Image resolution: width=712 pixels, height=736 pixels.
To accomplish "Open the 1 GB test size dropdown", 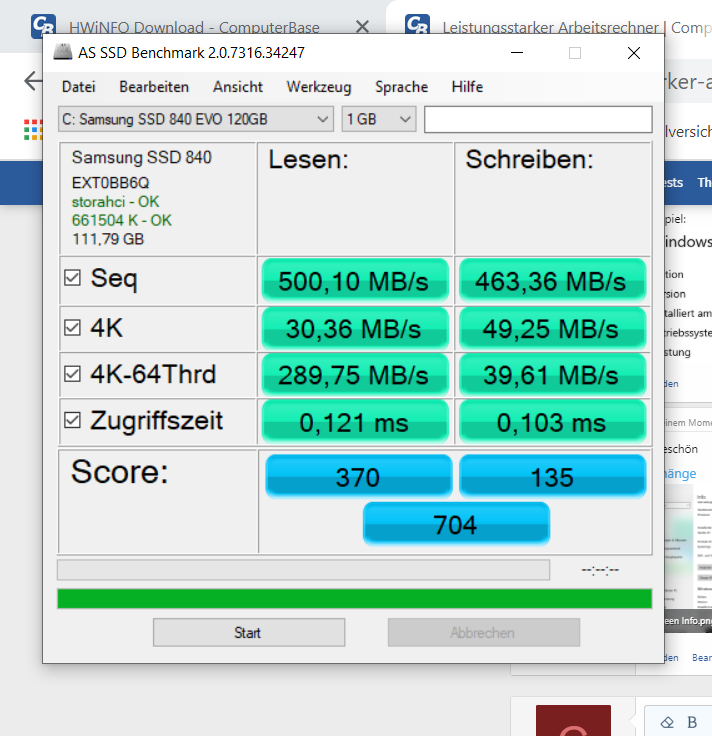I will point(379,119).
